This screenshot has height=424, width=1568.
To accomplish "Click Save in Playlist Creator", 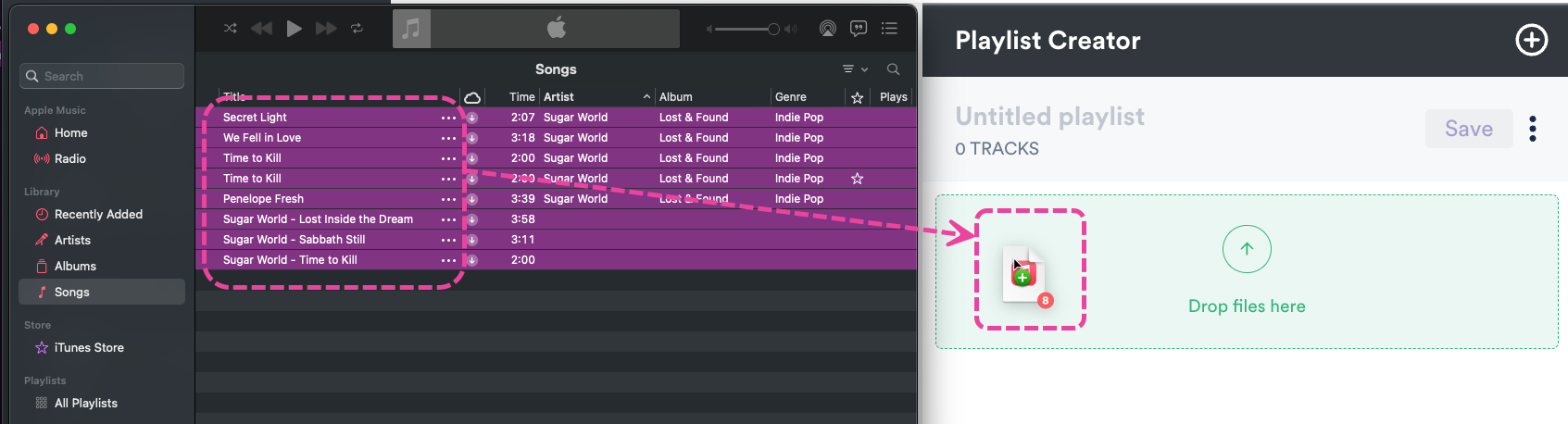I will [x=1469, y=129].
